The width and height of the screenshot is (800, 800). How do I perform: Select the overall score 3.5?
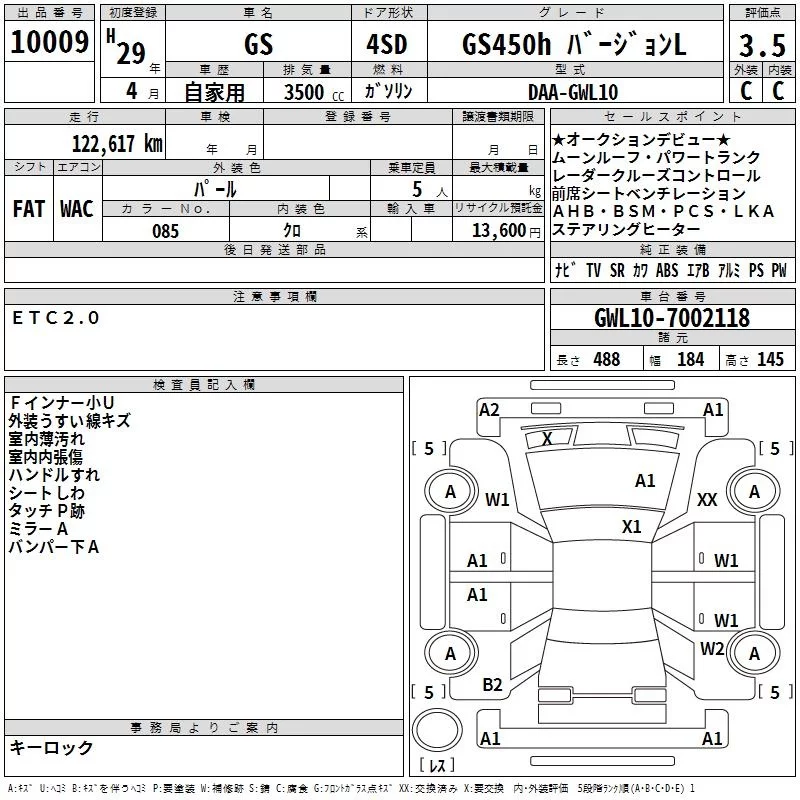point(762,45)
